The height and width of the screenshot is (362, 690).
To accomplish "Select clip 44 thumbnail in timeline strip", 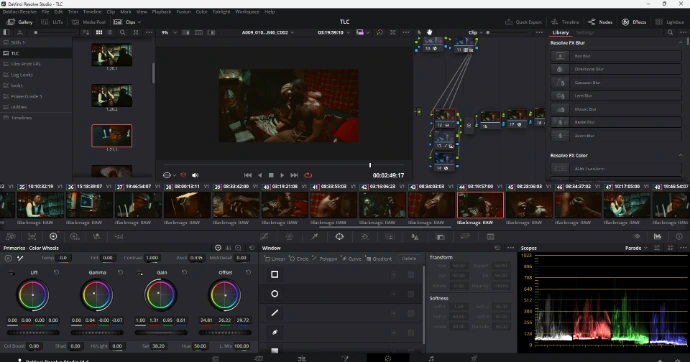I will (481, 205).
